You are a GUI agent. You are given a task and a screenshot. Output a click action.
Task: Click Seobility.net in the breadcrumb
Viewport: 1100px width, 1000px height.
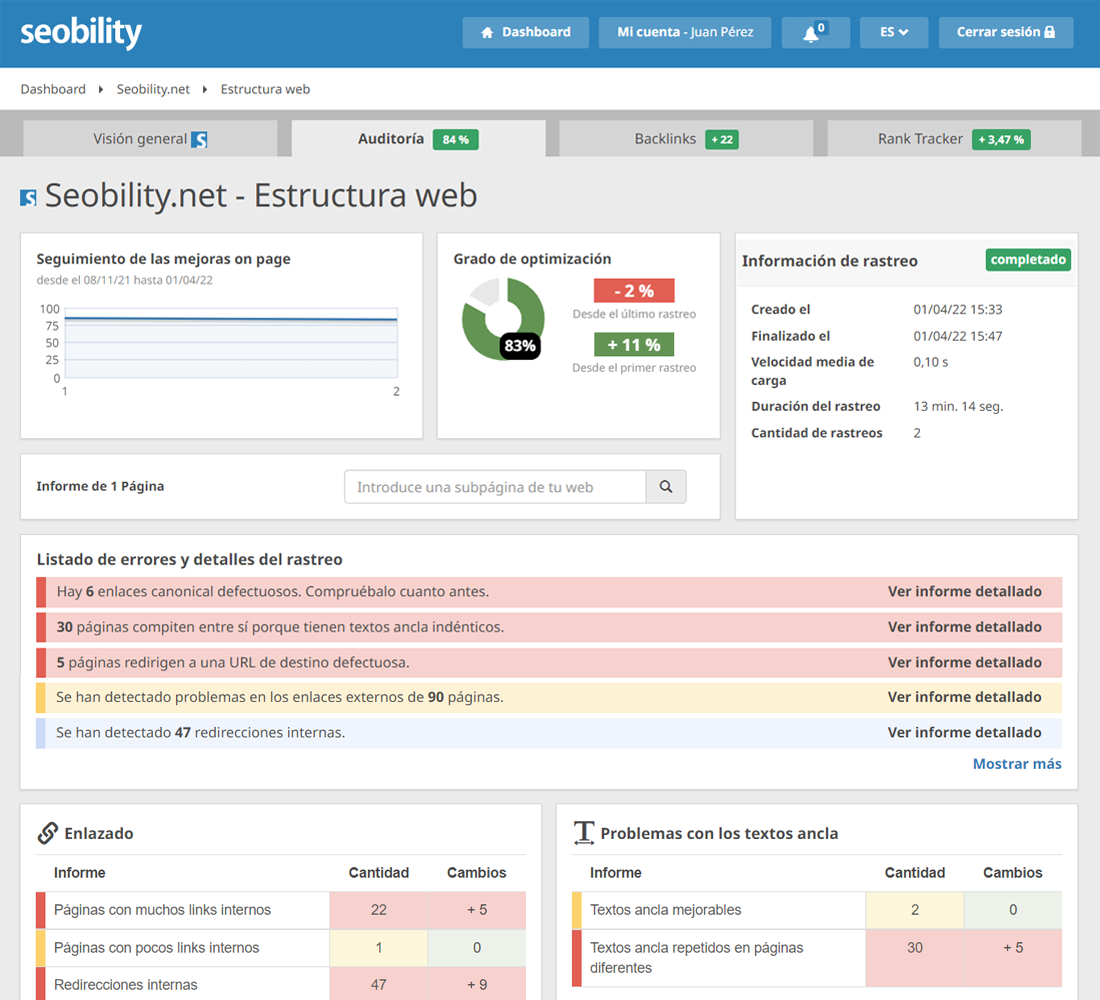(153, 89)
